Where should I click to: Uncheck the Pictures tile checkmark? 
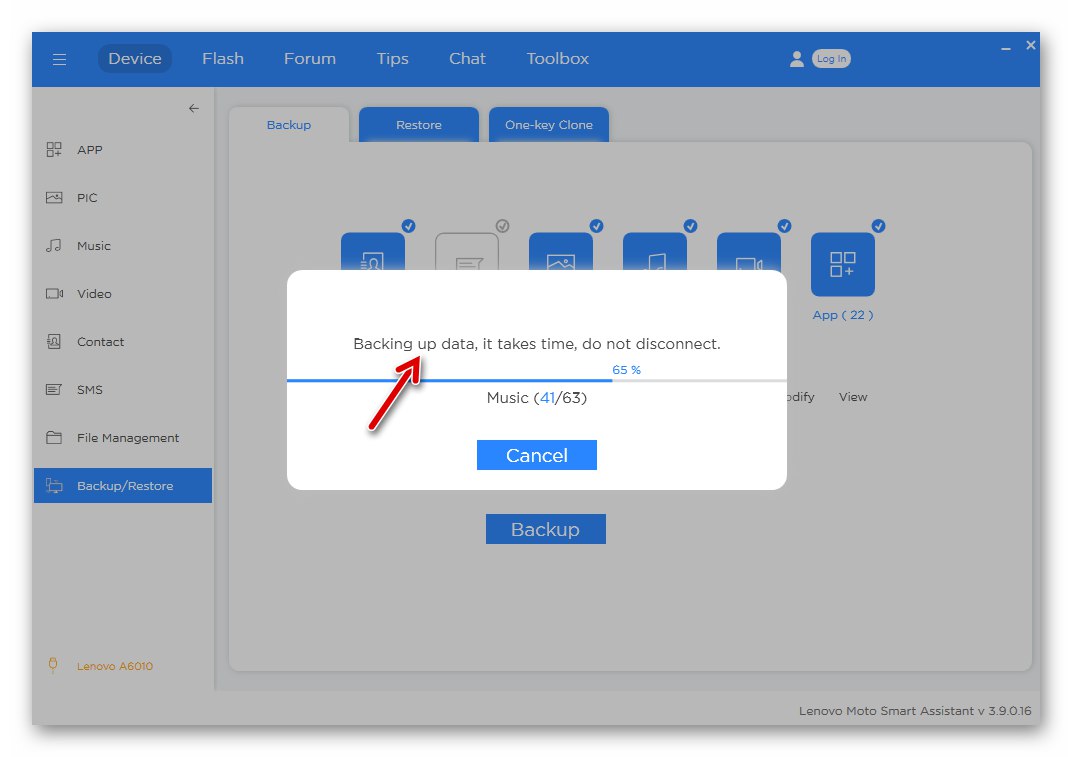(596, 226)
